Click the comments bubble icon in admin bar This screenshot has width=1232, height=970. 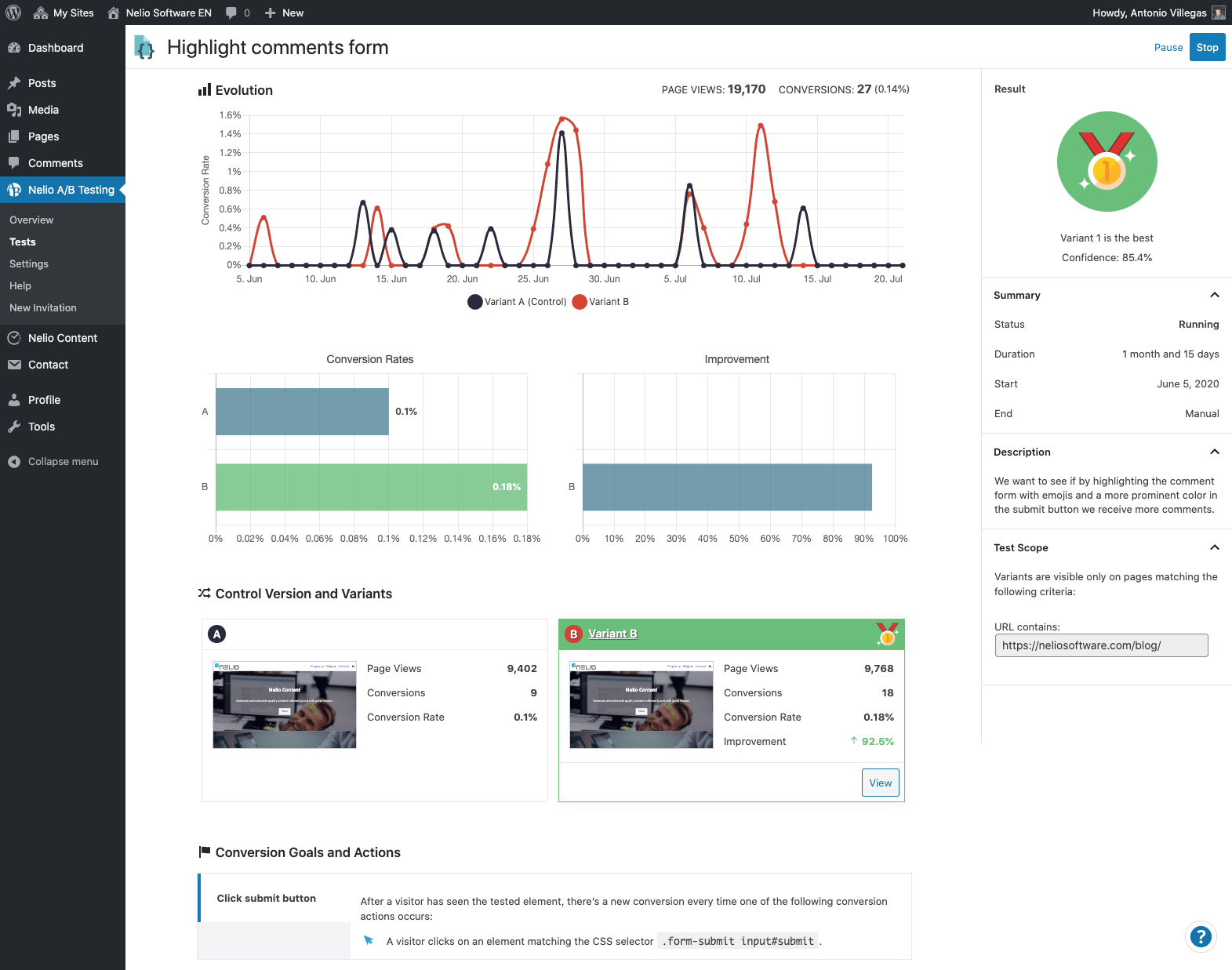pos(231,13)
